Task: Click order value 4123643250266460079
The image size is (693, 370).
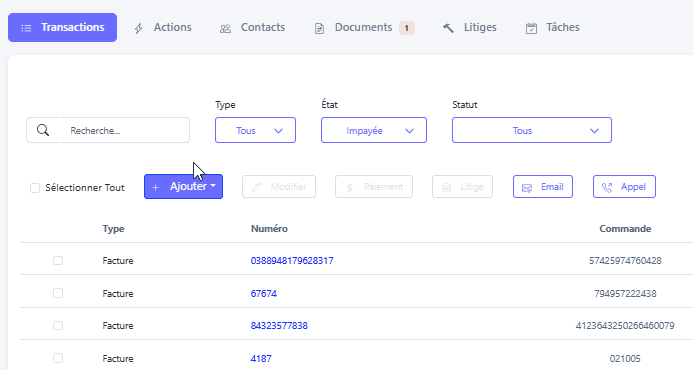Action: [x=625, y=325]
